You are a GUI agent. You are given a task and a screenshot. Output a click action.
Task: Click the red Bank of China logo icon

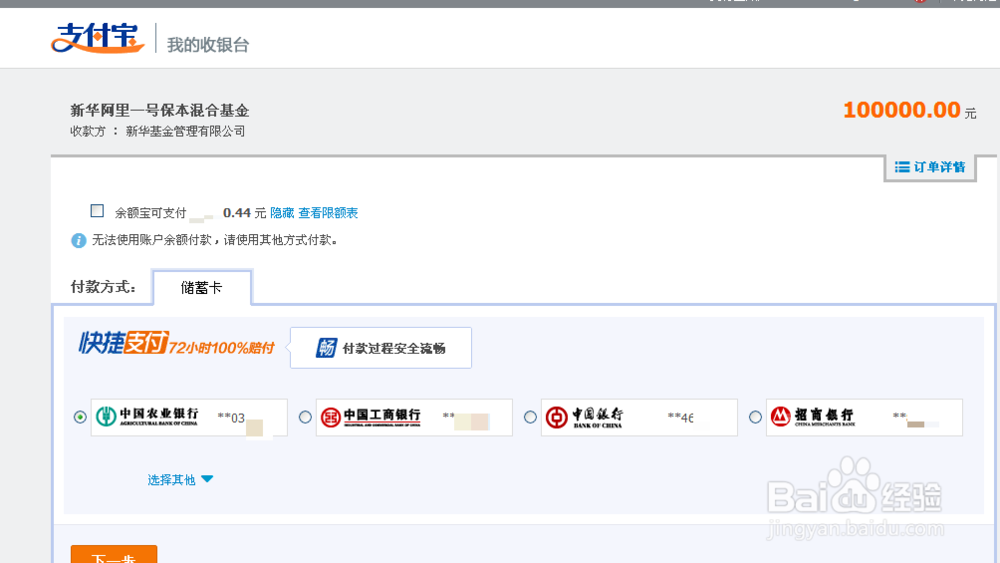pyautogui.click(x=556, y=418)
